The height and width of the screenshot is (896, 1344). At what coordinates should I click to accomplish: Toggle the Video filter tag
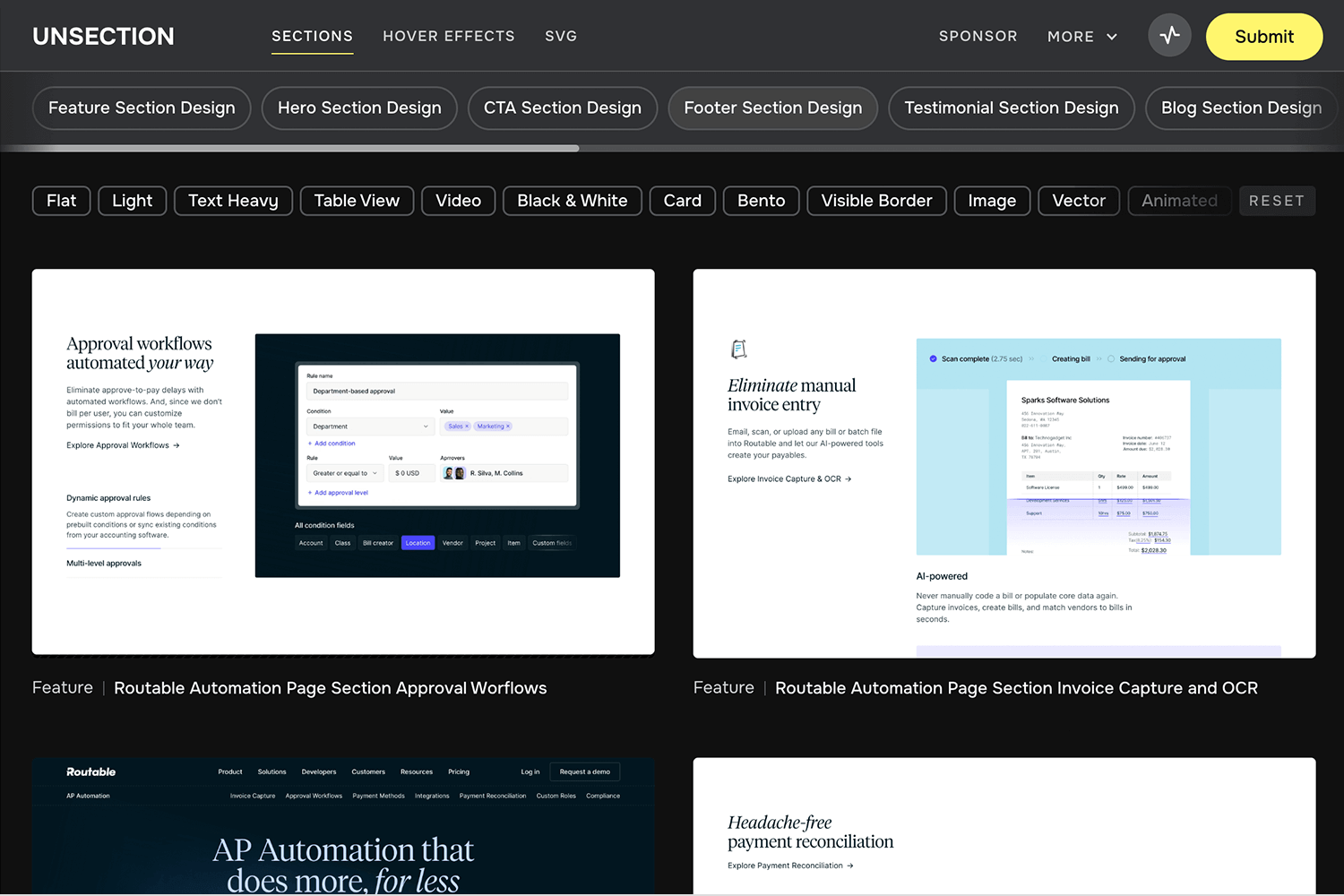458,201
